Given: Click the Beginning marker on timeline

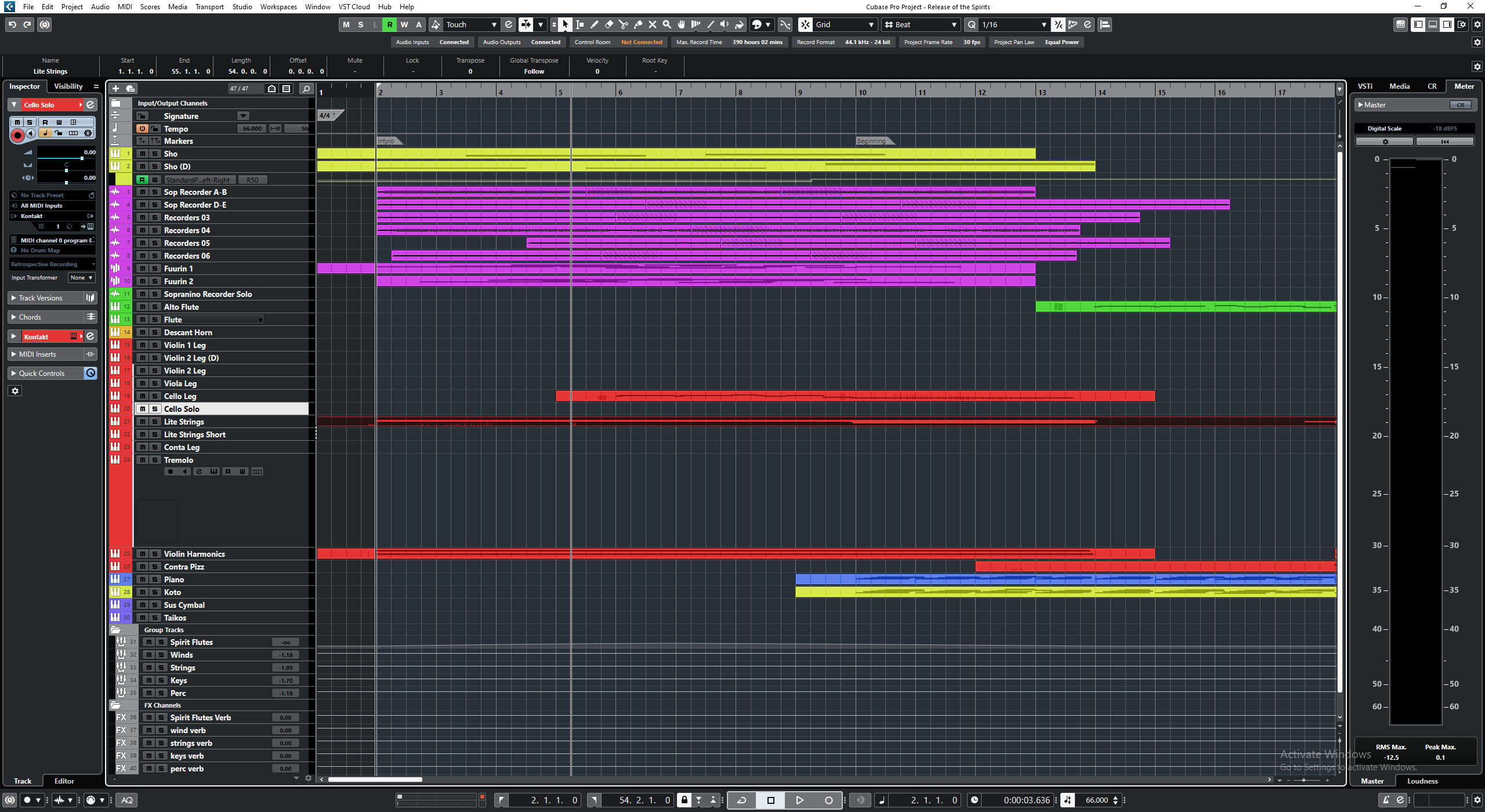Looking at the screenshot, I should [872, 141].
